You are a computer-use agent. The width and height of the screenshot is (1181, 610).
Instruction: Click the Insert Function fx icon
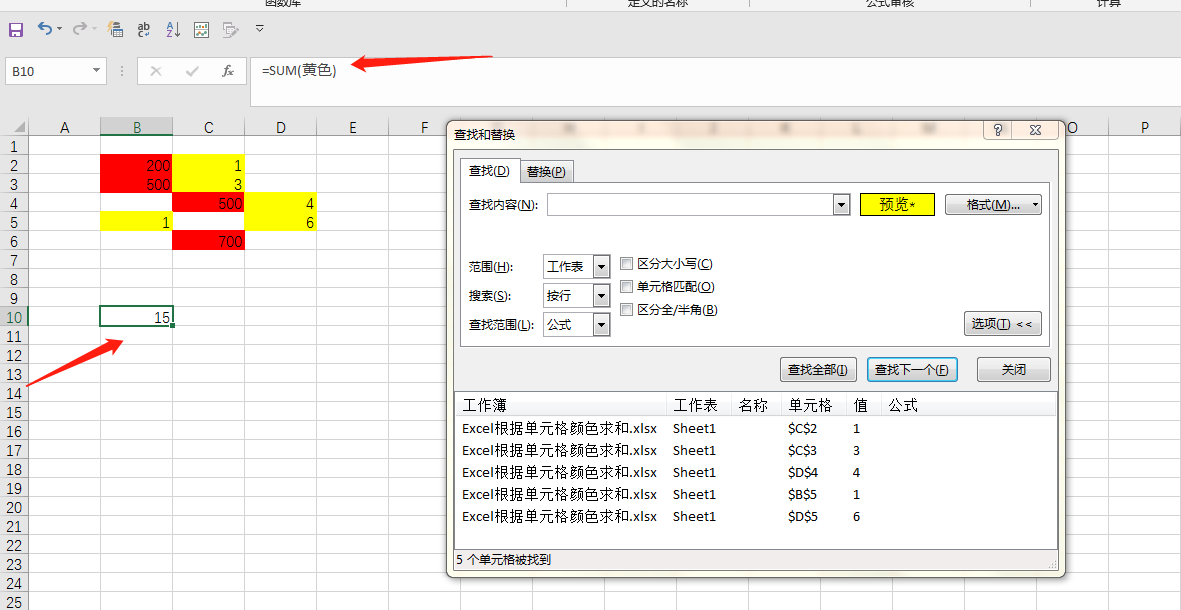coord(227,71)
